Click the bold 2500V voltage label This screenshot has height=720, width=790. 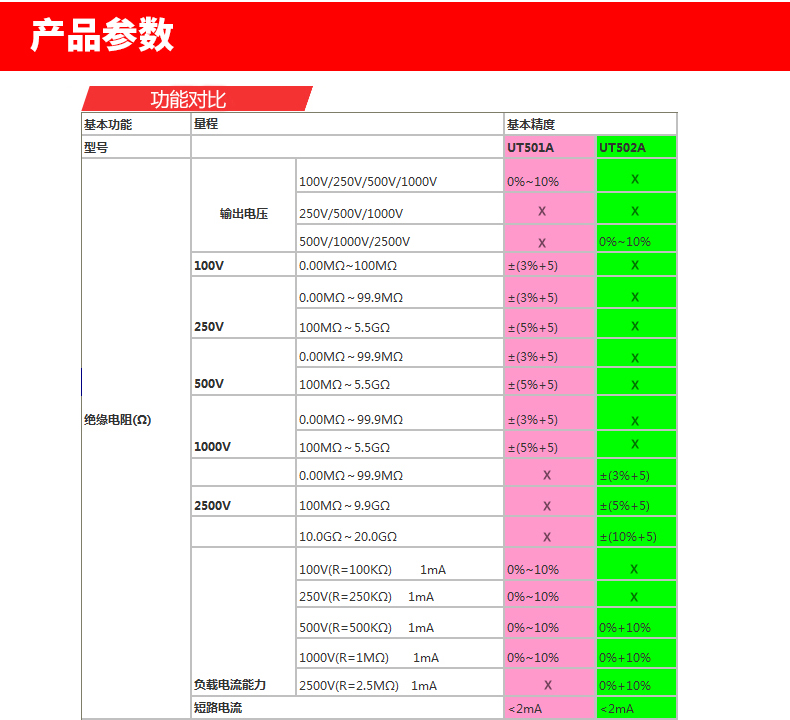212,505
